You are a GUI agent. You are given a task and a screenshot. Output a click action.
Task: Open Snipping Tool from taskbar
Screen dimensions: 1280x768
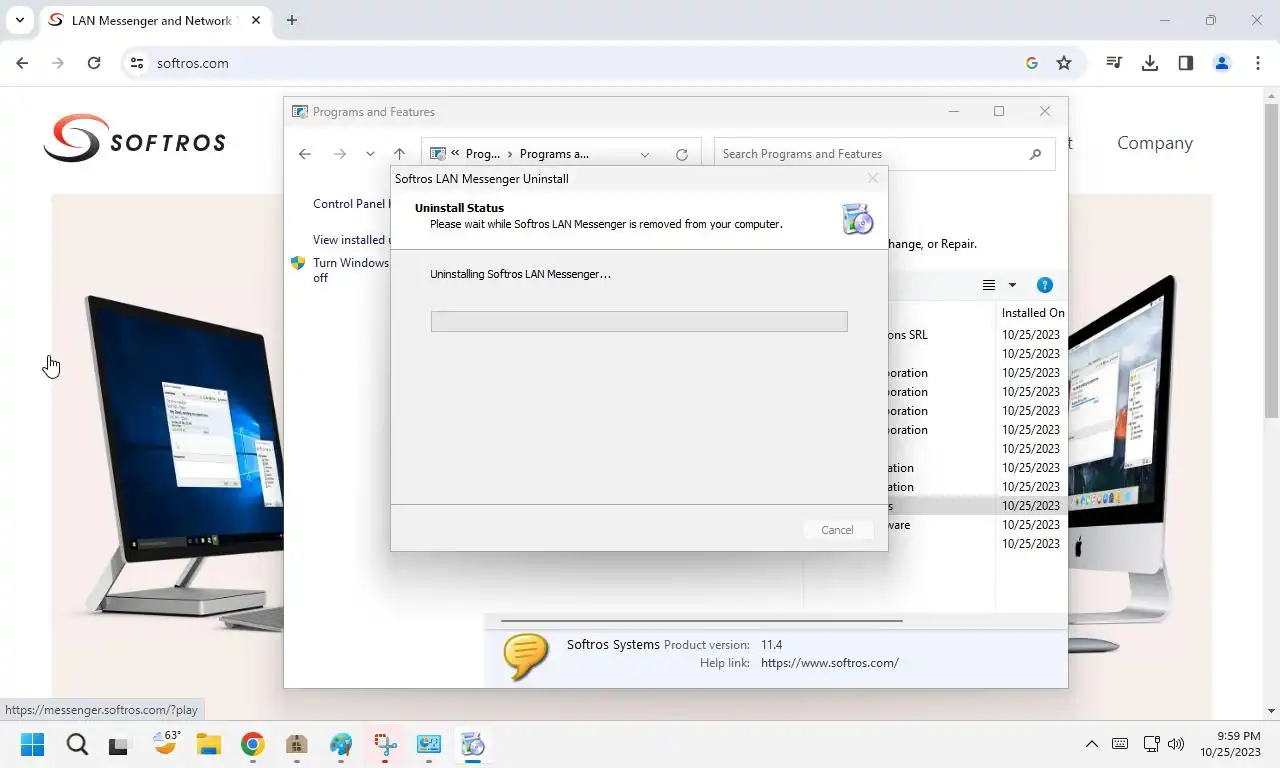coord(385,745)
